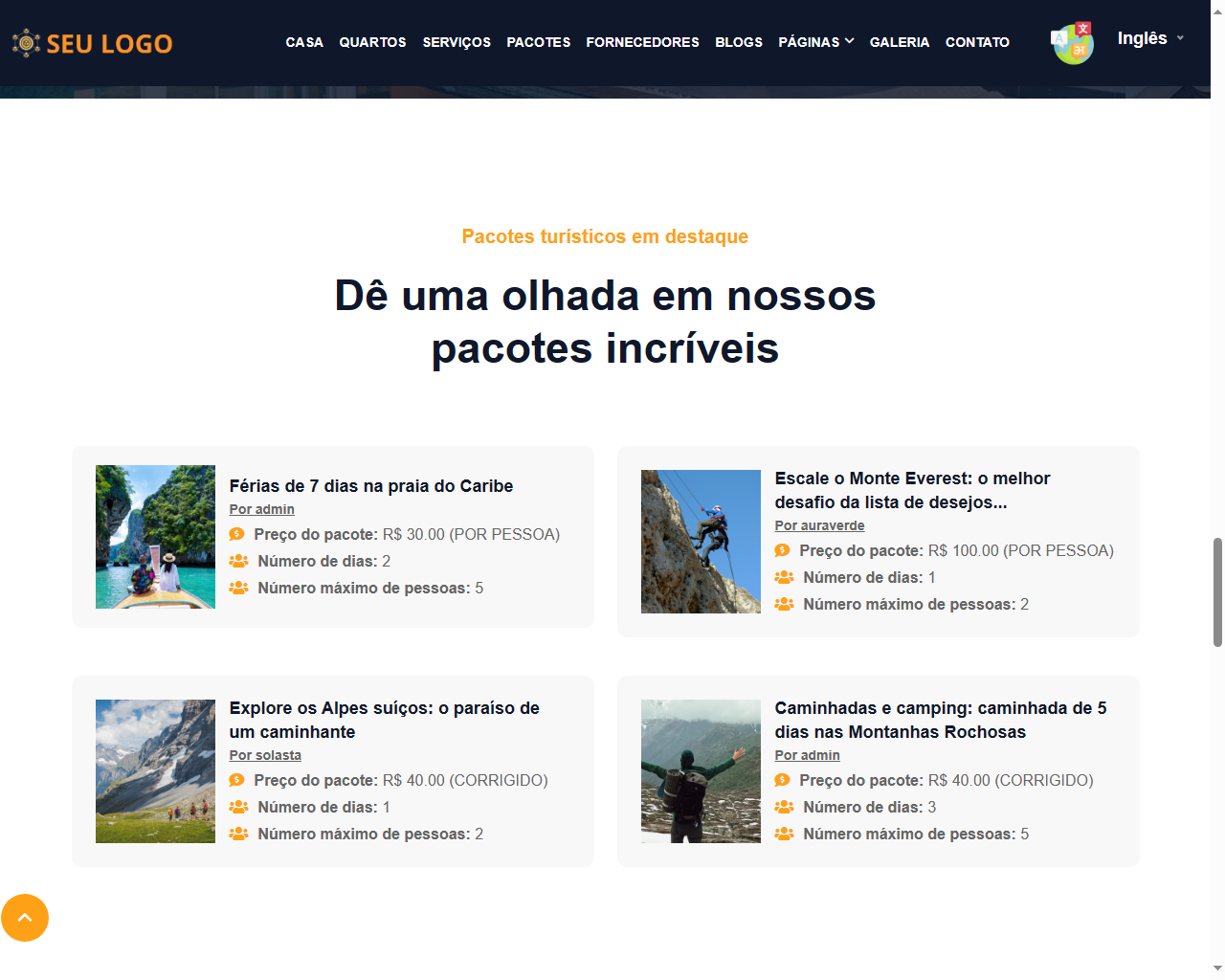This screenshot has height=980, width=1225.
Task: Visit the 'Por auraverde' author link
Action: 819,525
